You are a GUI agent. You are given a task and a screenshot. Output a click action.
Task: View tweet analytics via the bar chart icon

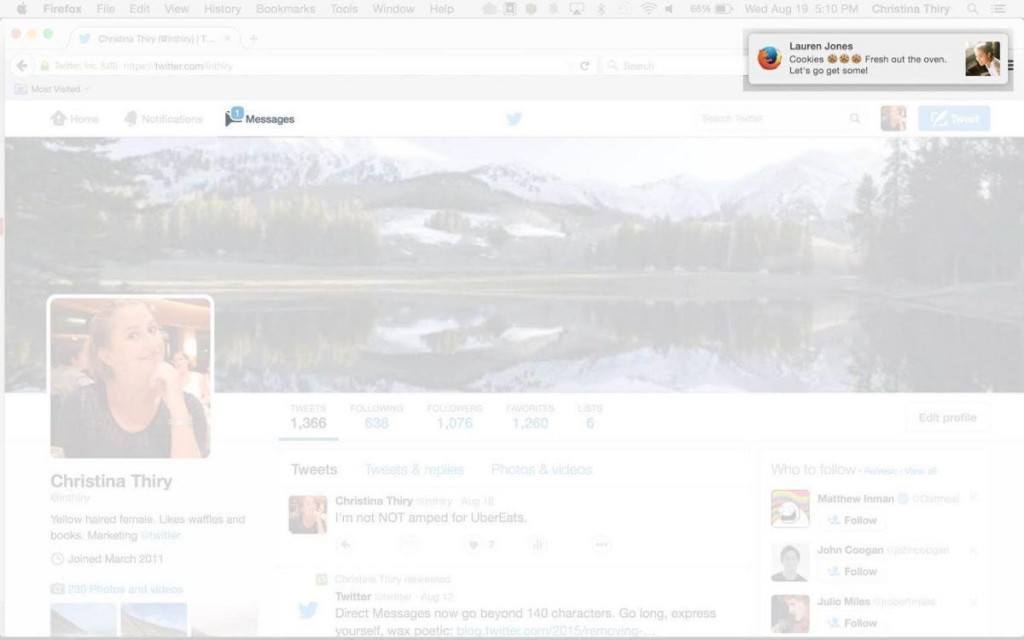(538, 544)
